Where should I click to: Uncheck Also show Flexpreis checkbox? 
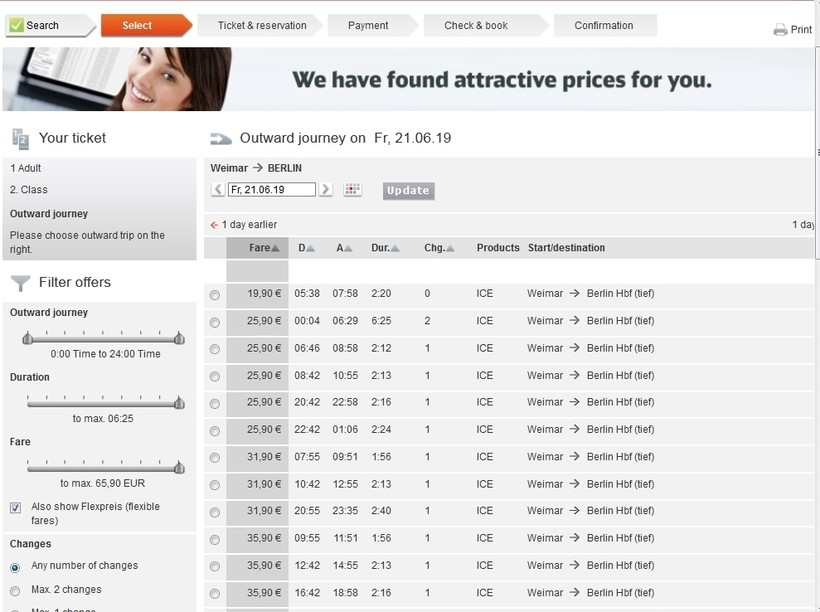click(16, 508)
